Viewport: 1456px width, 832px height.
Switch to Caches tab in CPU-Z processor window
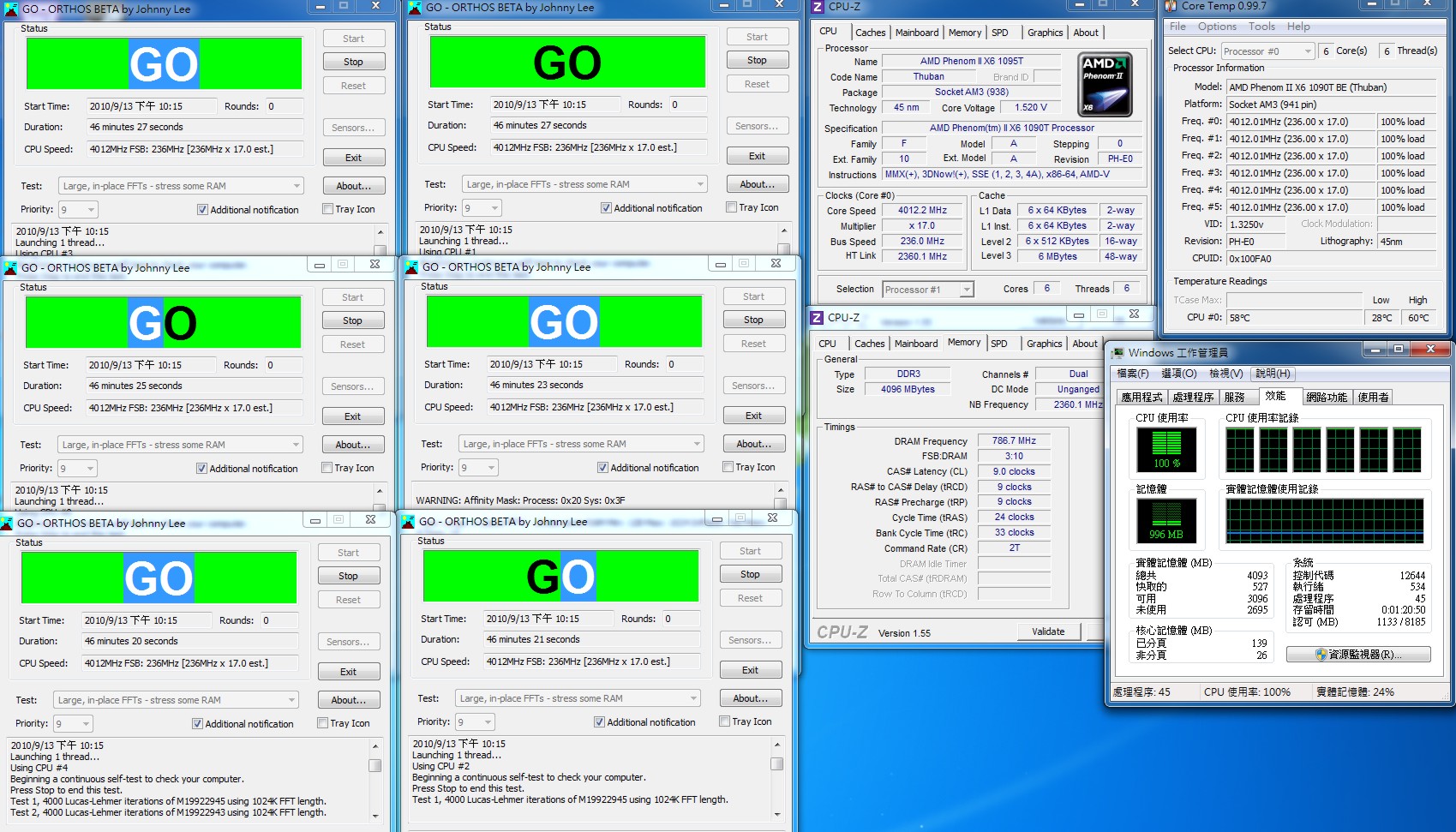pos(870,33)
